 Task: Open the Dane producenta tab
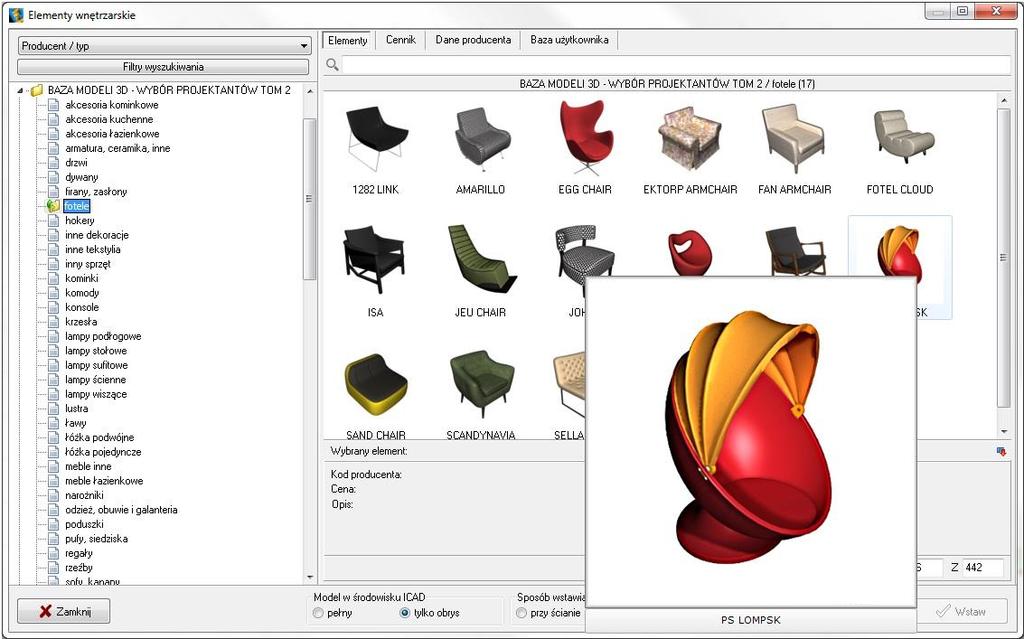(473, 40)
